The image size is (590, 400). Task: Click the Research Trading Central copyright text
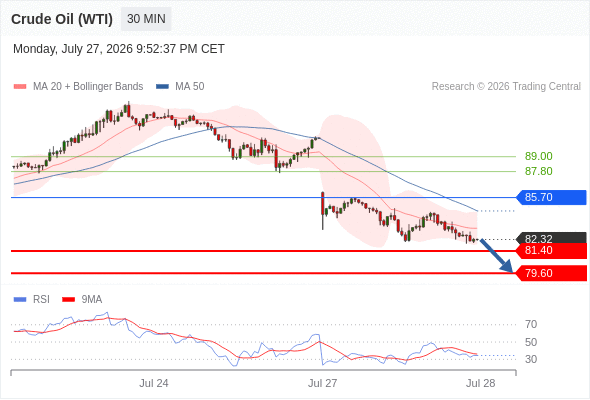(506, 87)
